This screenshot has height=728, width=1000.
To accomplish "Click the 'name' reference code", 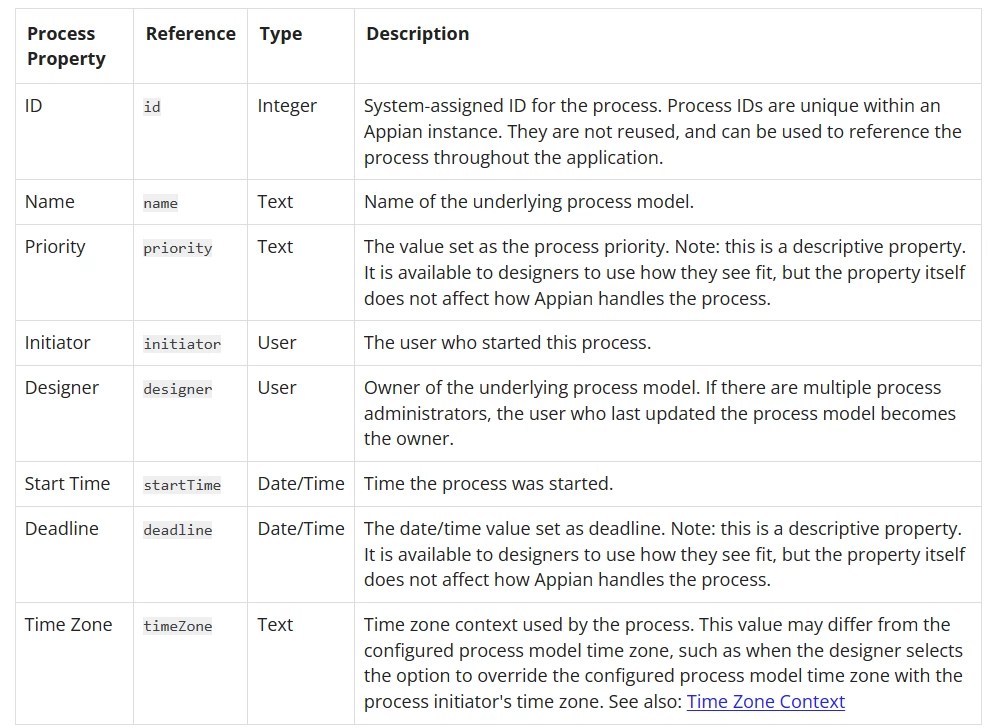I will coord(161,203).
